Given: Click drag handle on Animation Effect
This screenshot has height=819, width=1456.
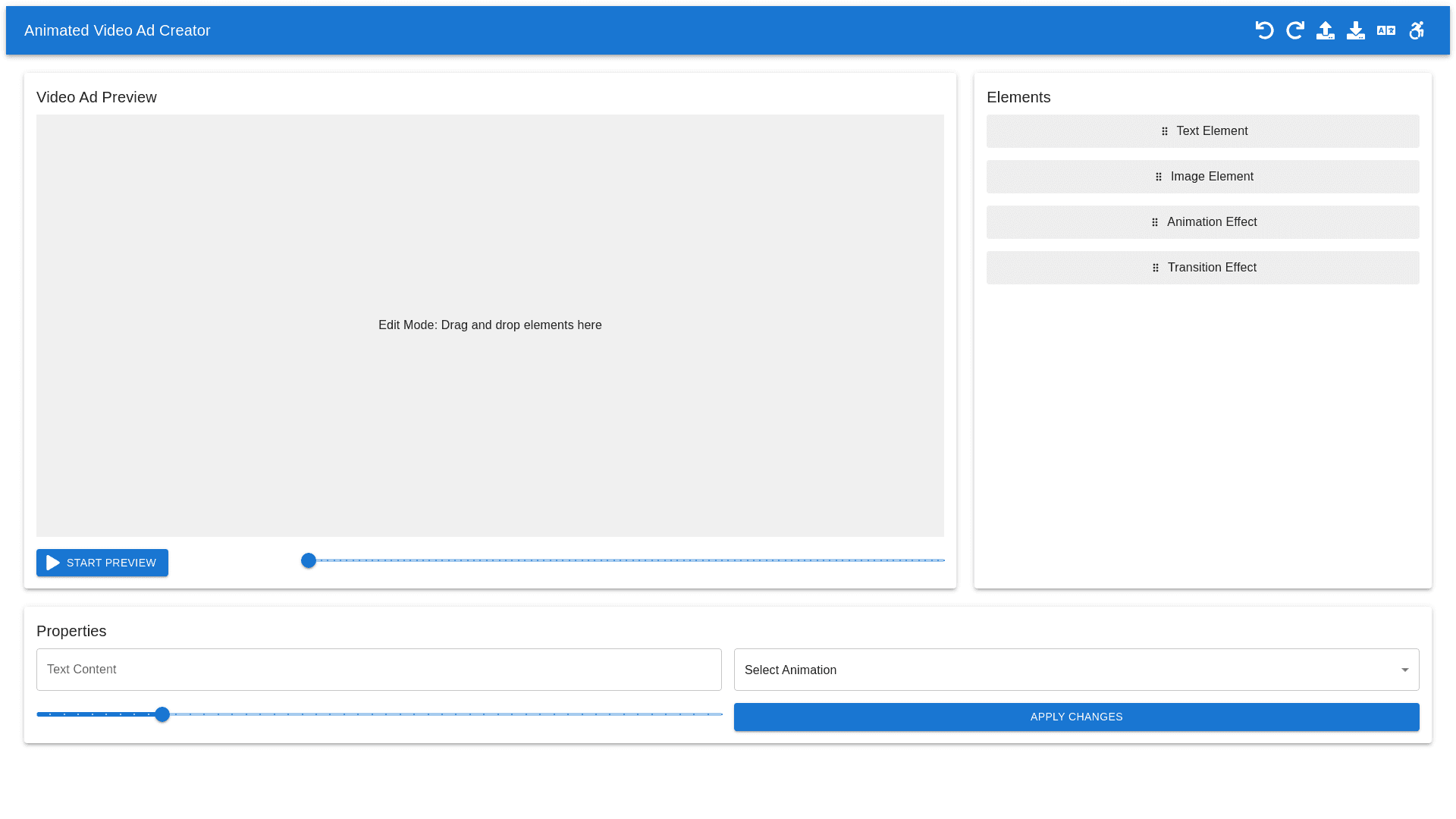Looking at the screenshot, I should (x=1155, y=222).
